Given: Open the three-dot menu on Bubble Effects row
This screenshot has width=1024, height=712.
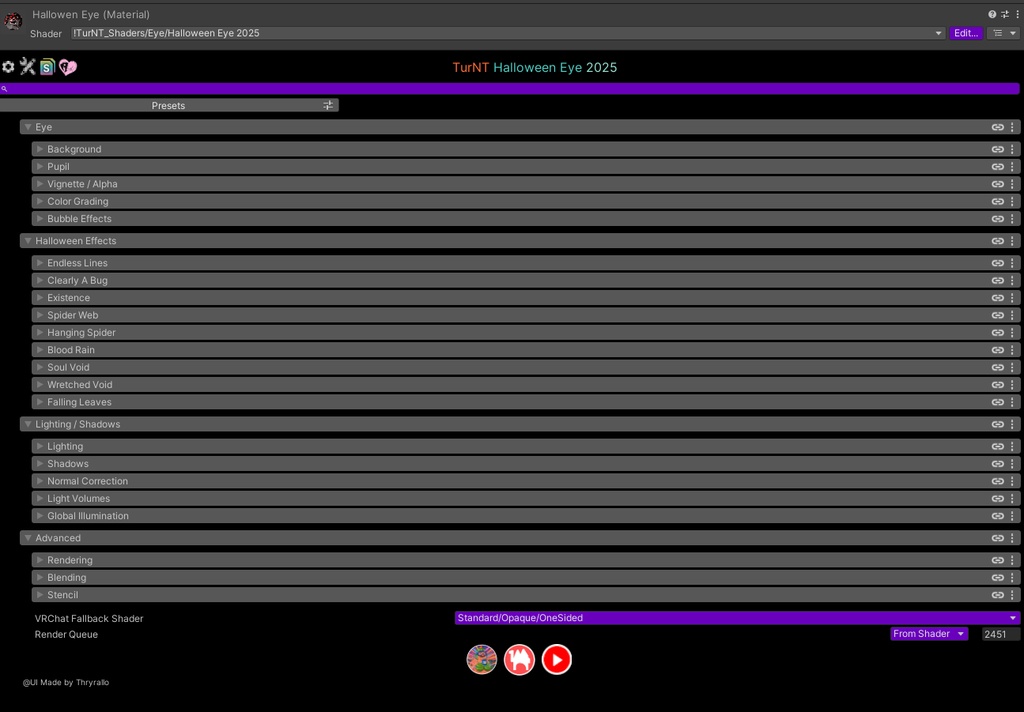Looking at the screenshot, I should coord(1012,219).
